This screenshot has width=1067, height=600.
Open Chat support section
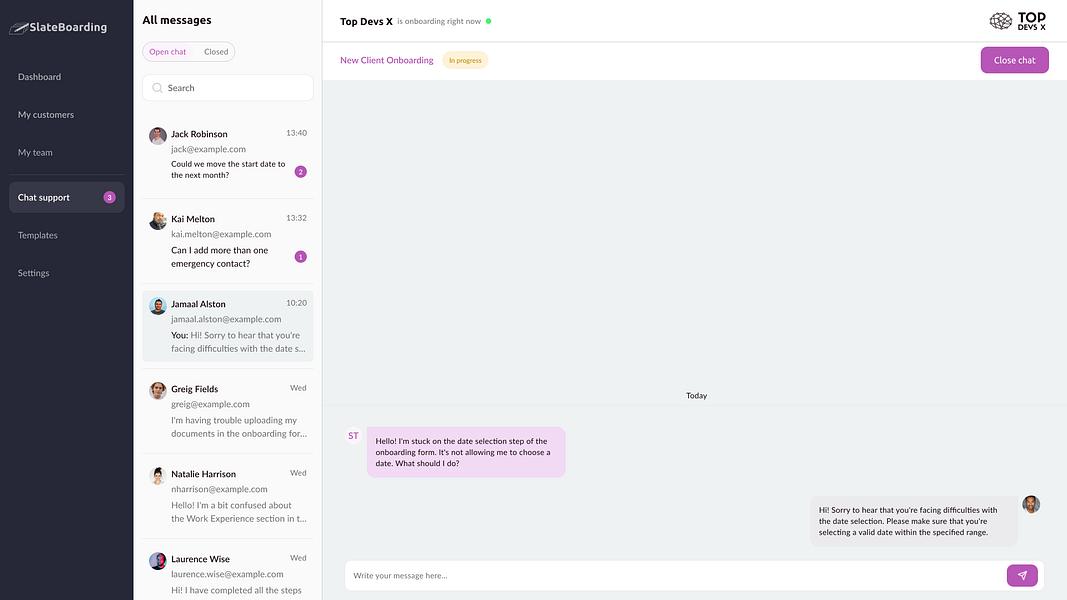click(x=67, y=197)
